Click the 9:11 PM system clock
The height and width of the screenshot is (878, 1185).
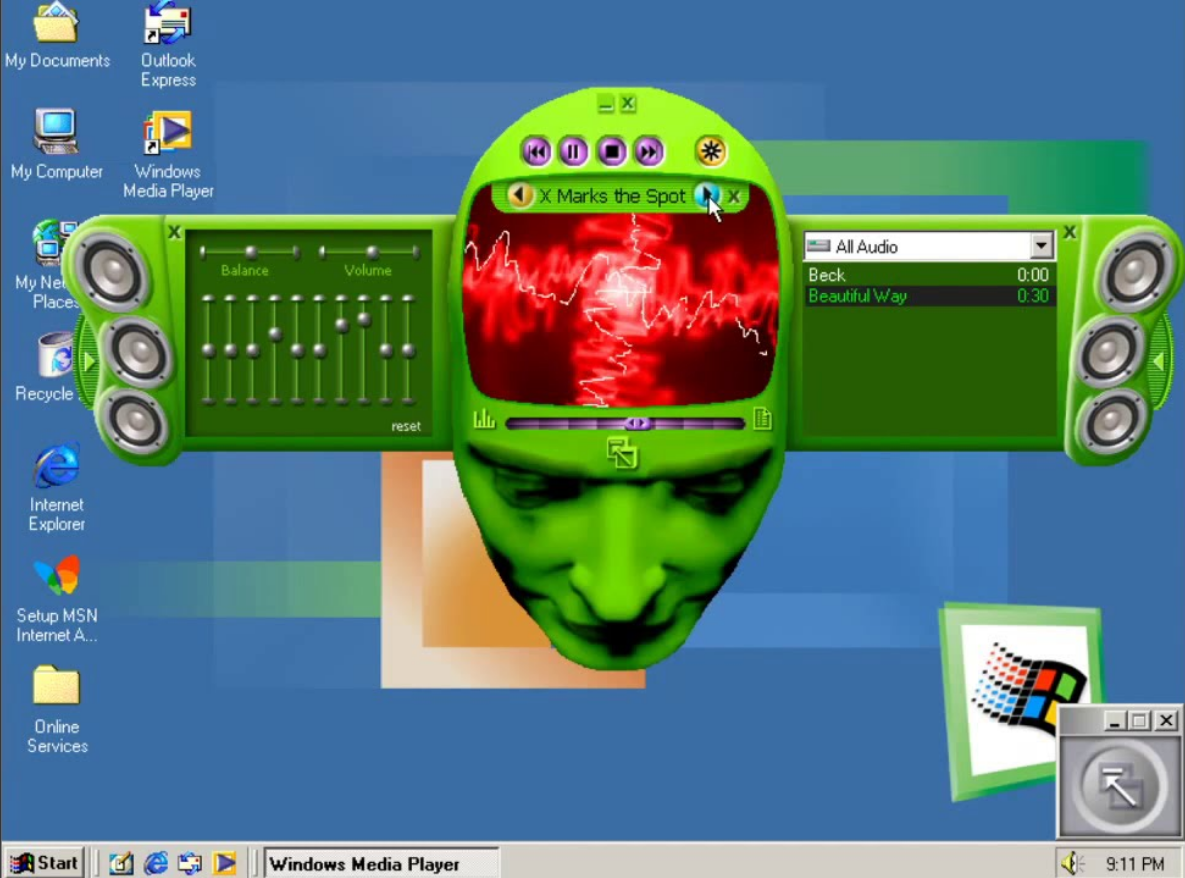pos(1134,863)
